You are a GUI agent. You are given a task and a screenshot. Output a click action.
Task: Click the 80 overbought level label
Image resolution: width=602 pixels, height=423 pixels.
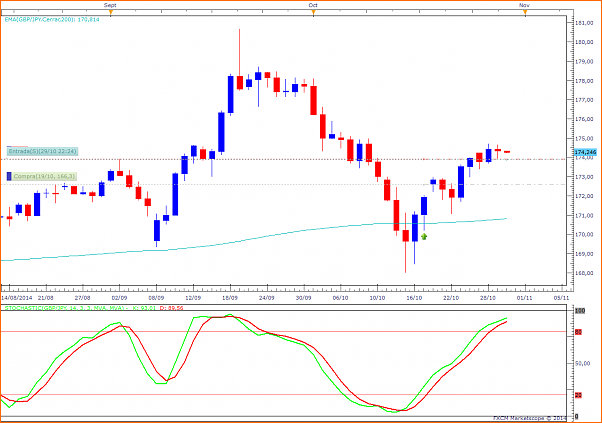point(578,332)
